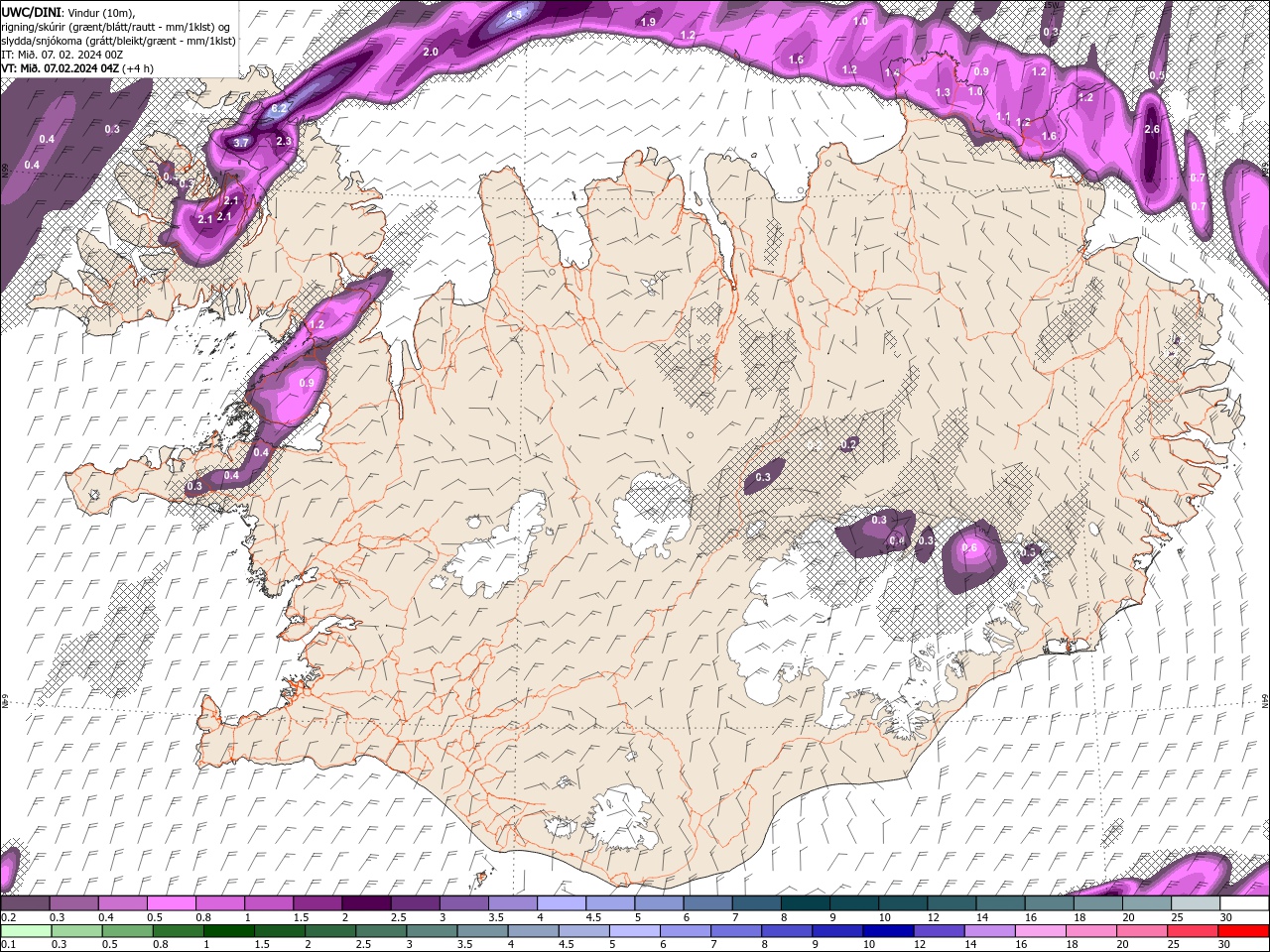Click the 'slydda/snjókoma' description line
The image size is (1270, 952).
[x=118, y=40]
